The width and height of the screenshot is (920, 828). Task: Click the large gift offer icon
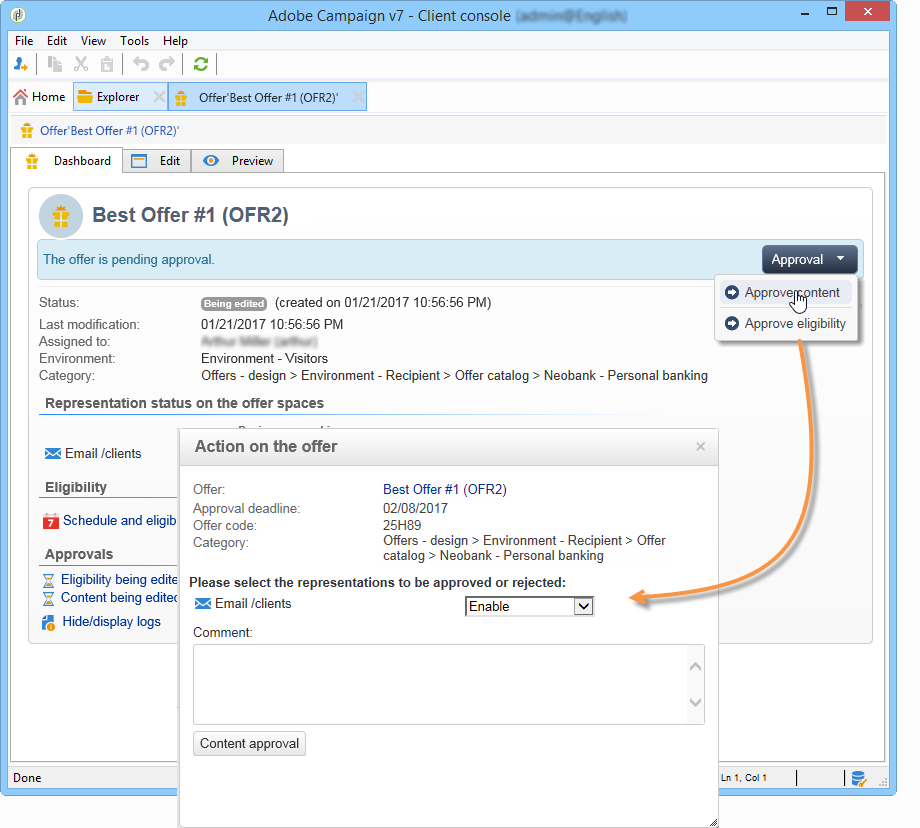(61, 216)
